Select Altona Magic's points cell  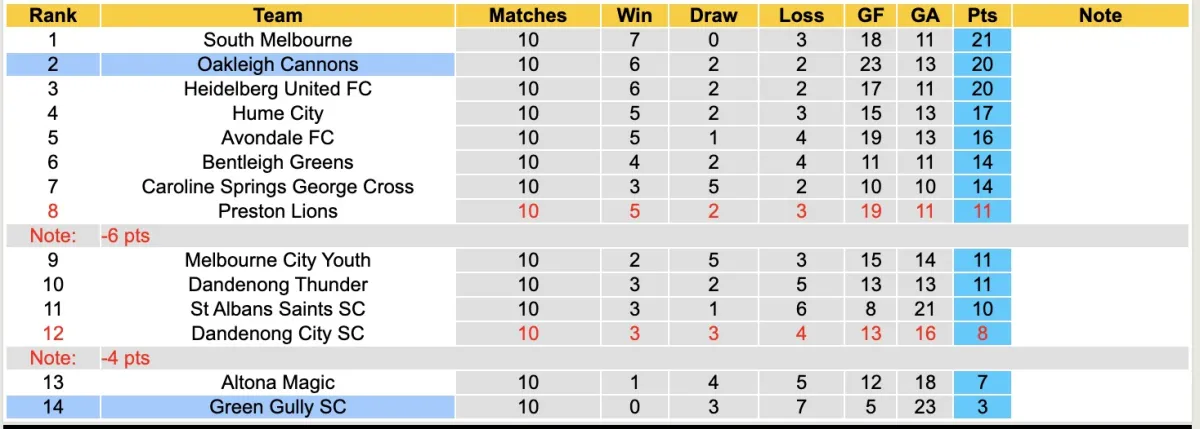pyautogui.click(x=982, y=382)
